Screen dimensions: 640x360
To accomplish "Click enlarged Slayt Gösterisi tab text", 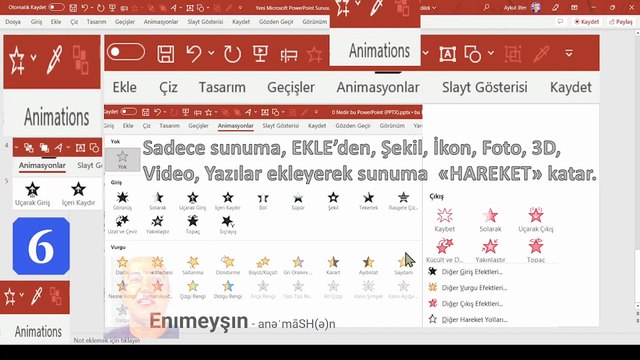I will coord(484,87).
